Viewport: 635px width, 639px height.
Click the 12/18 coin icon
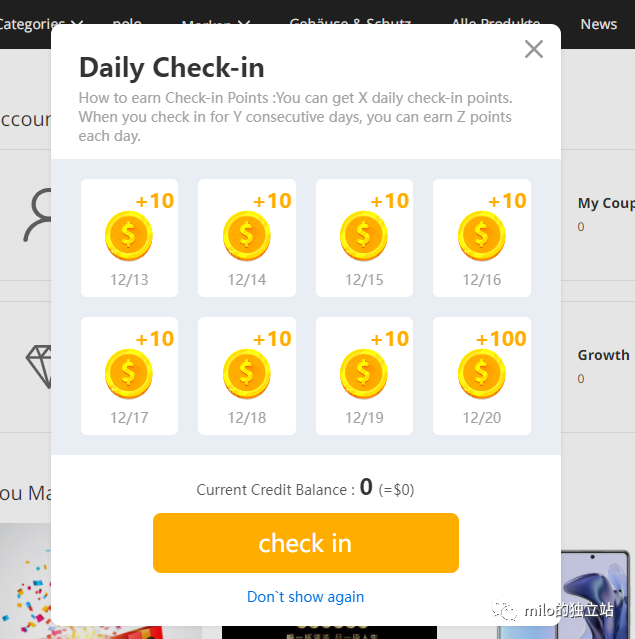pos(246,375)
